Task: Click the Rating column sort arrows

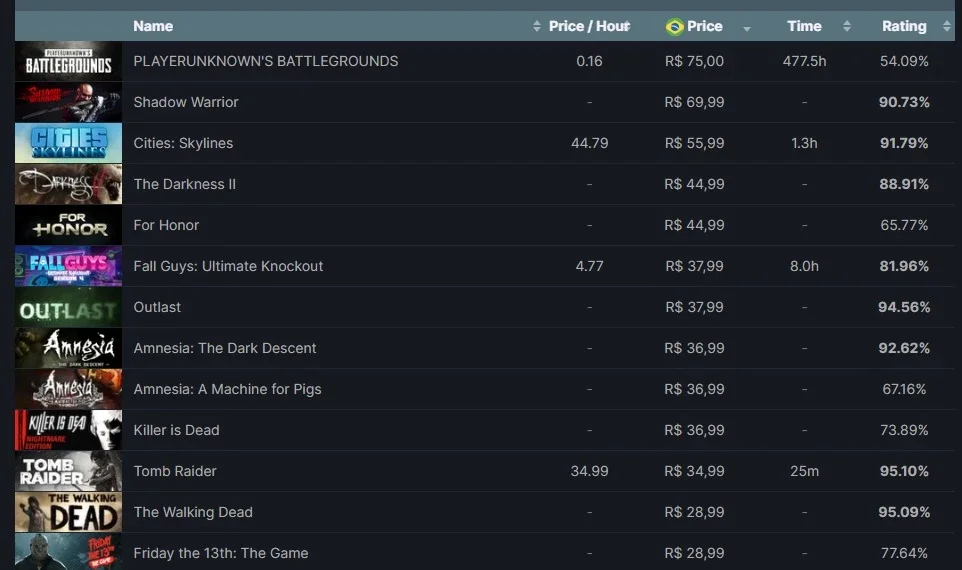Action: coord(946,26)
